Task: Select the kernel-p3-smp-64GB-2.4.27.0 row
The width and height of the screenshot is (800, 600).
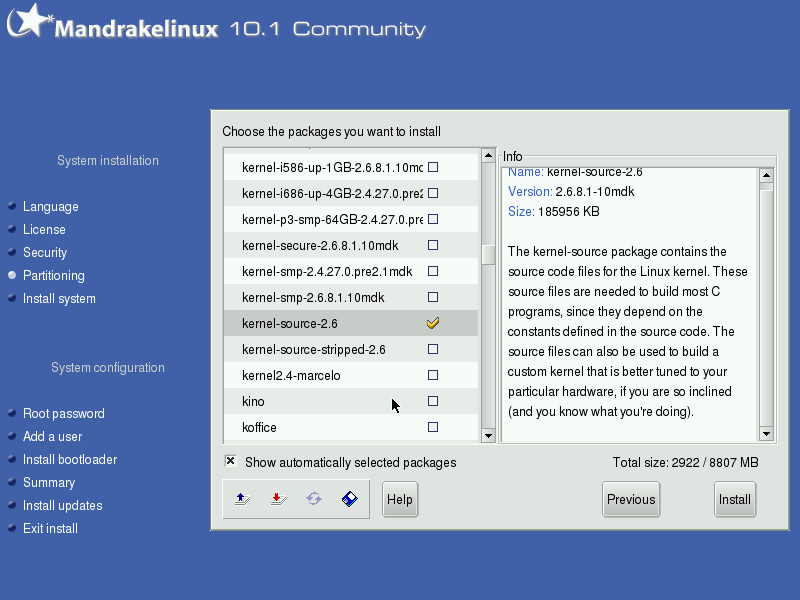Action: point(351,219)
